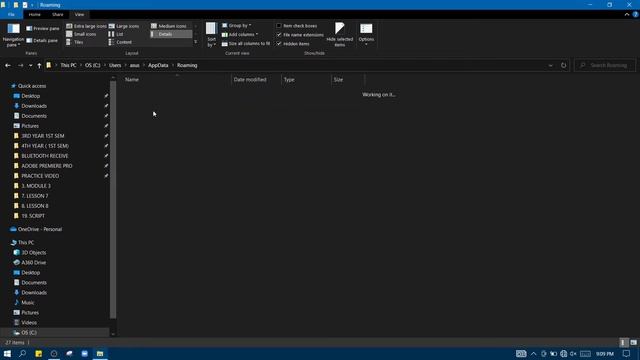Open the Music folder
640x360 pixels.
[x=28, y=302]
